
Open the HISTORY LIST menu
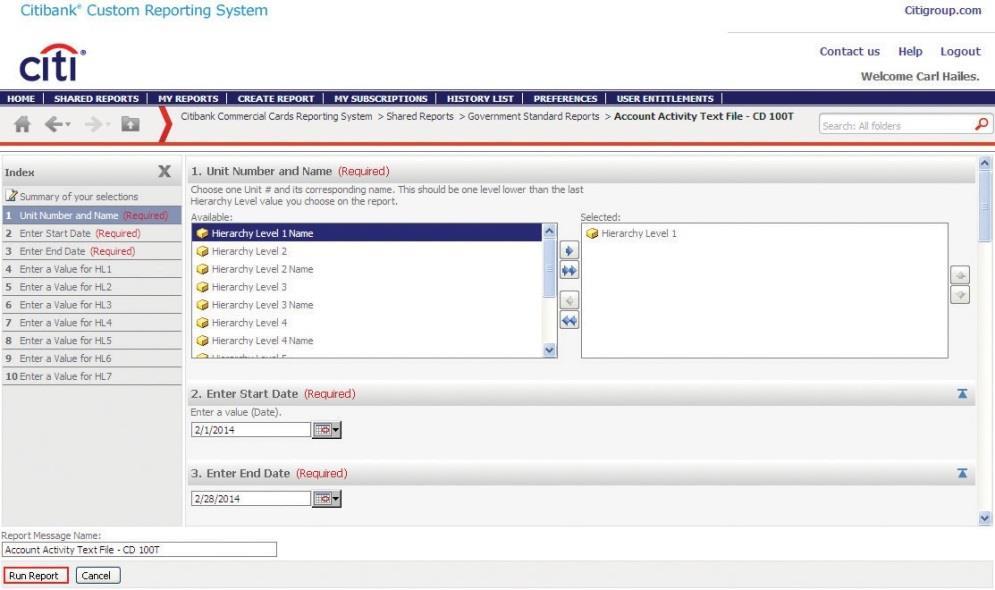[x=480, y=98]
